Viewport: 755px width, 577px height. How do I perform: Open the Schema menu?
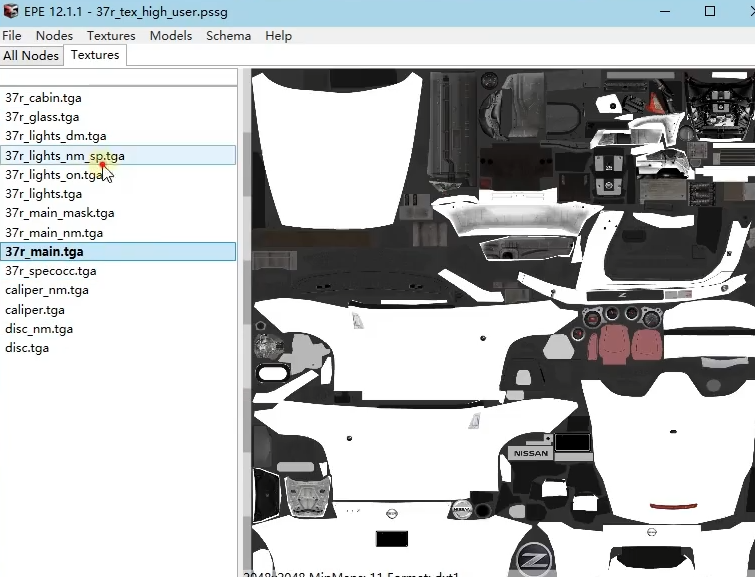228,36
